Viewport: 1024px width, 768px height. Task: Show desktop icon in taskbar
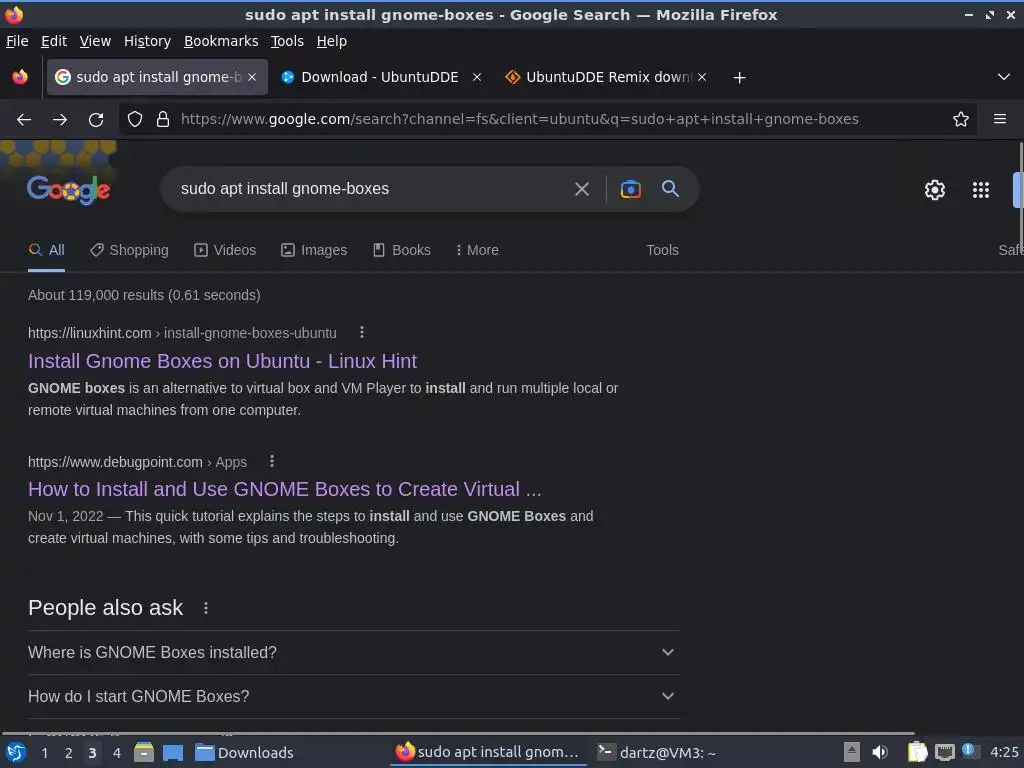[x=173, y=753]
